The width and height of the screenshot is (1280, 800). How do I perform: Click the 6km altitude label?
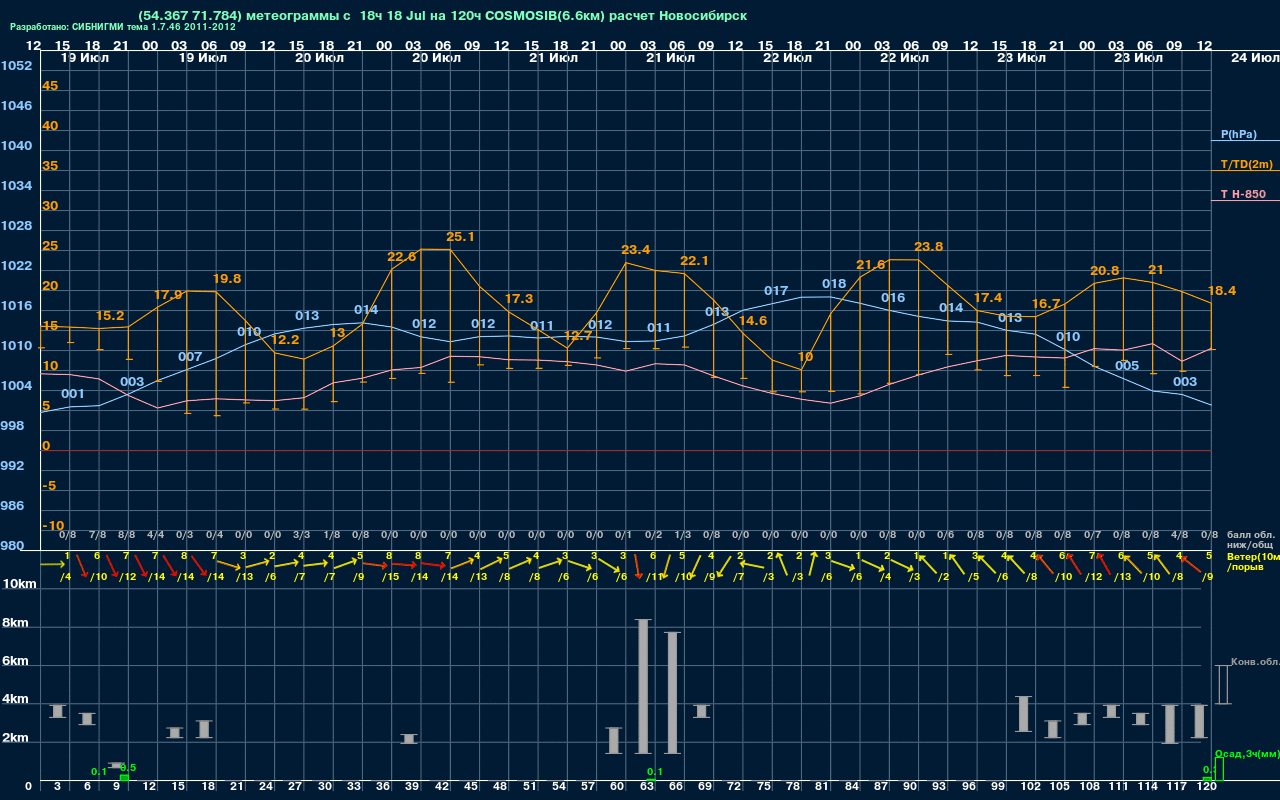[x=16, y=662]
